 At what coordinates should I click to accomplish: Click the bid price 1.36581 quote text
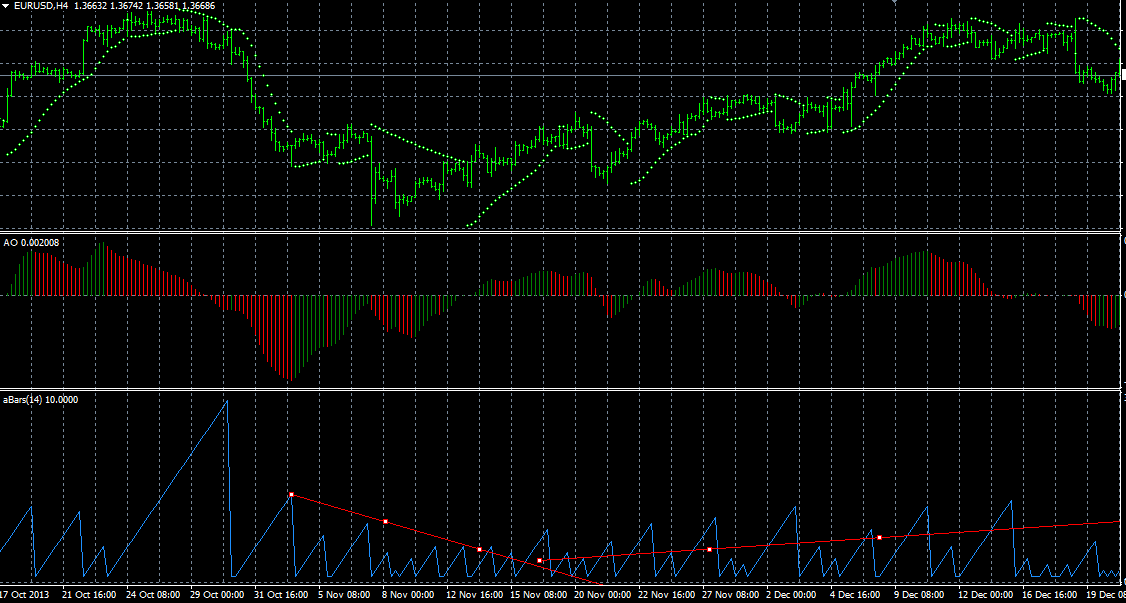pos(163,6)
